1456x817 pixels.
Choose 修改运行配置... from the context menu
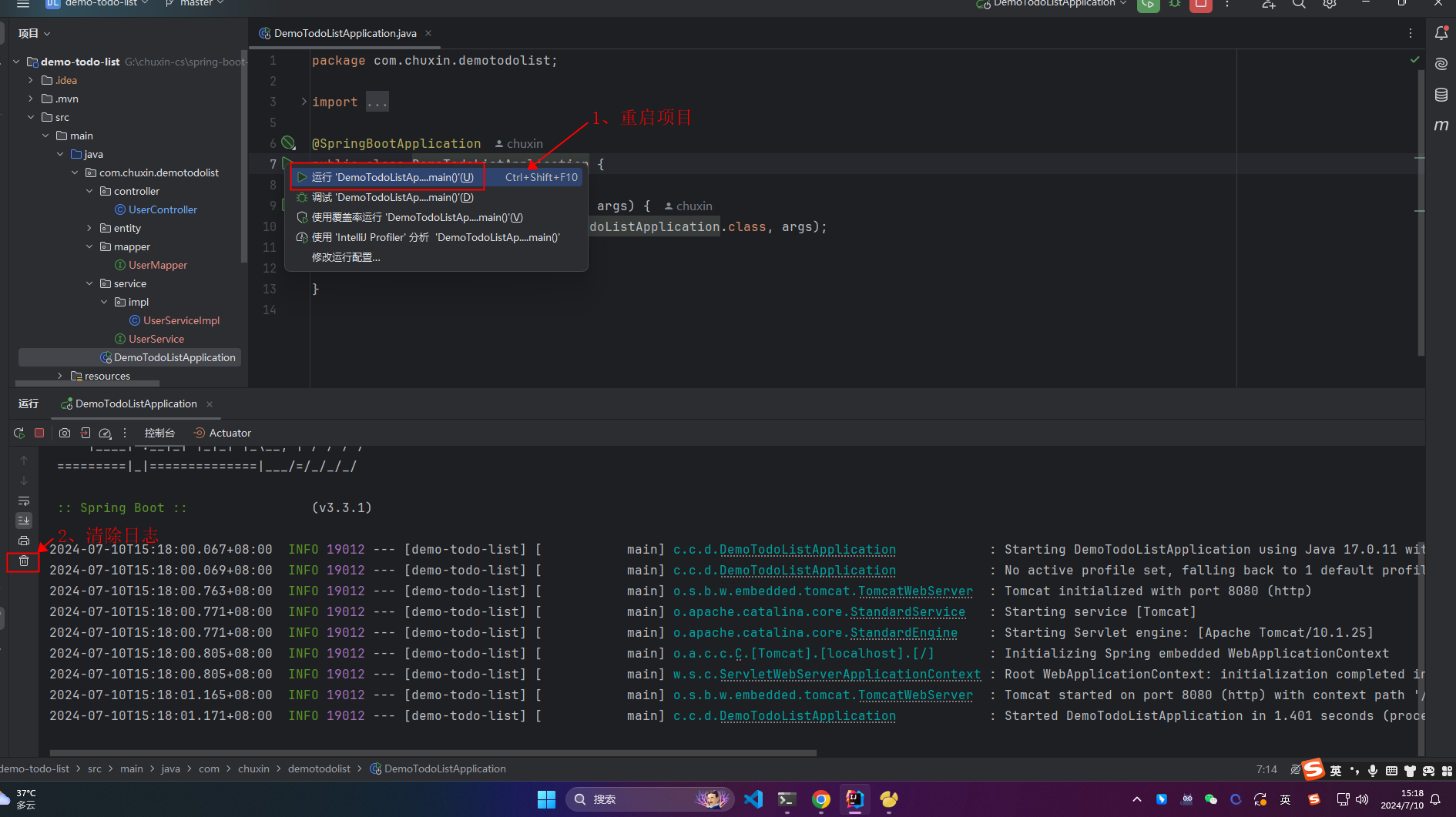(436, 257)
